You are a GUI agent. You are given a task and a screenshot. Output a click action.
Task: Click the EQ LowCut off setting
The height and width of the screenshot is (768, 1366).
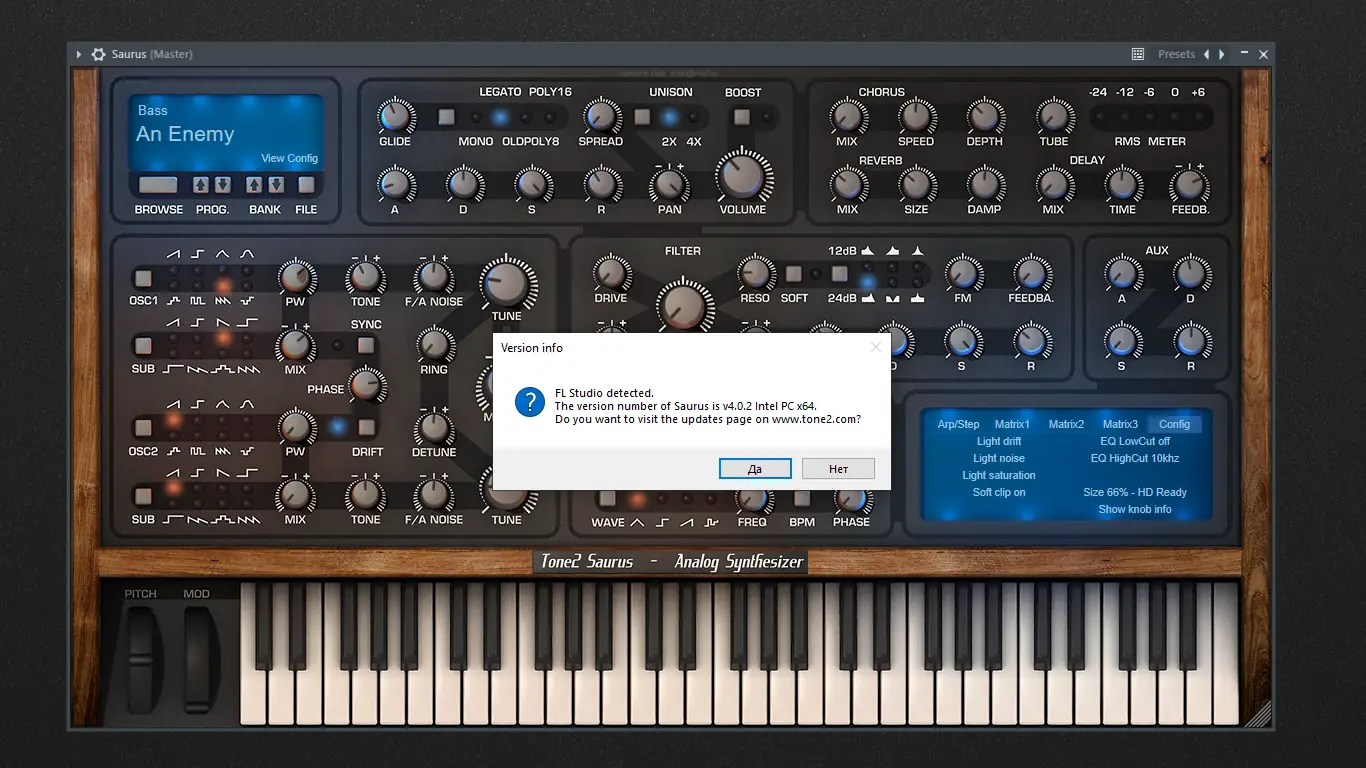1135,441
